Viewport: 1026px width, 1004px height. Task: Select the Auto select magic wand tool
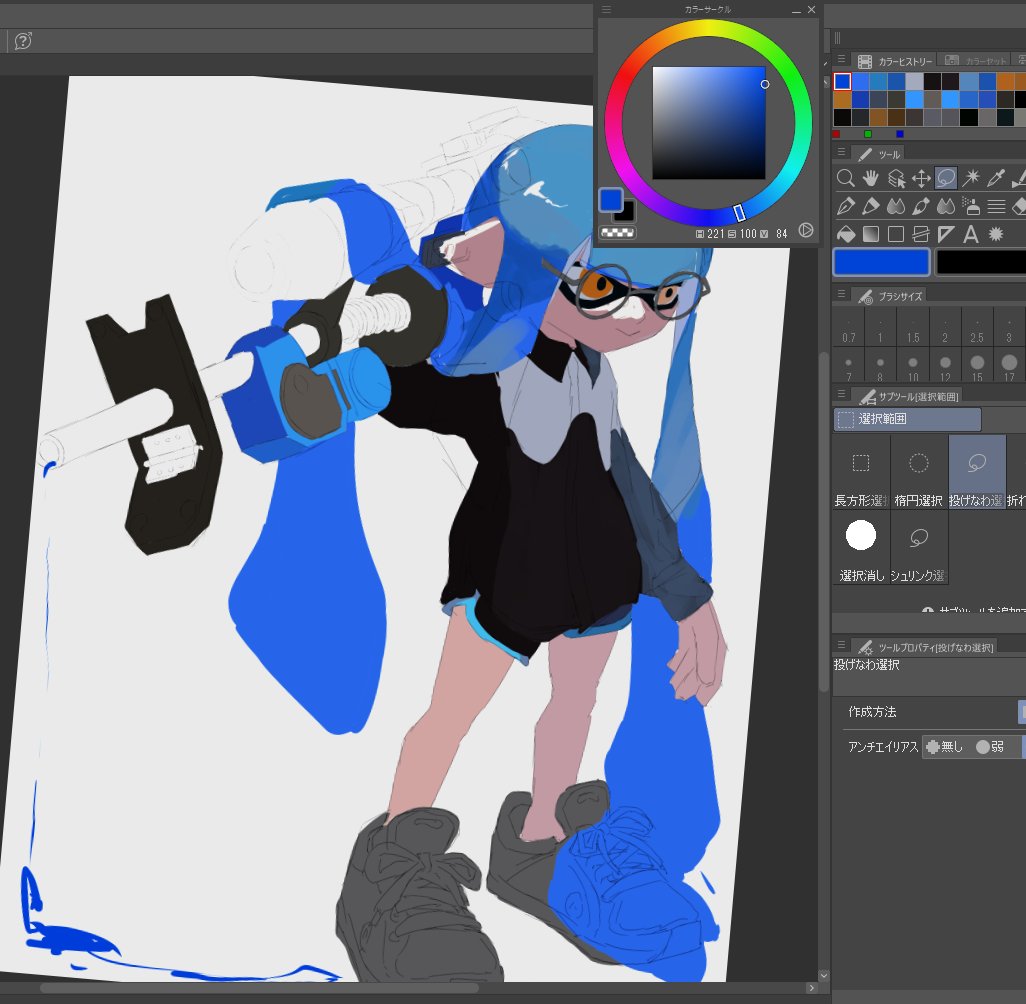[x=971, y=178]
